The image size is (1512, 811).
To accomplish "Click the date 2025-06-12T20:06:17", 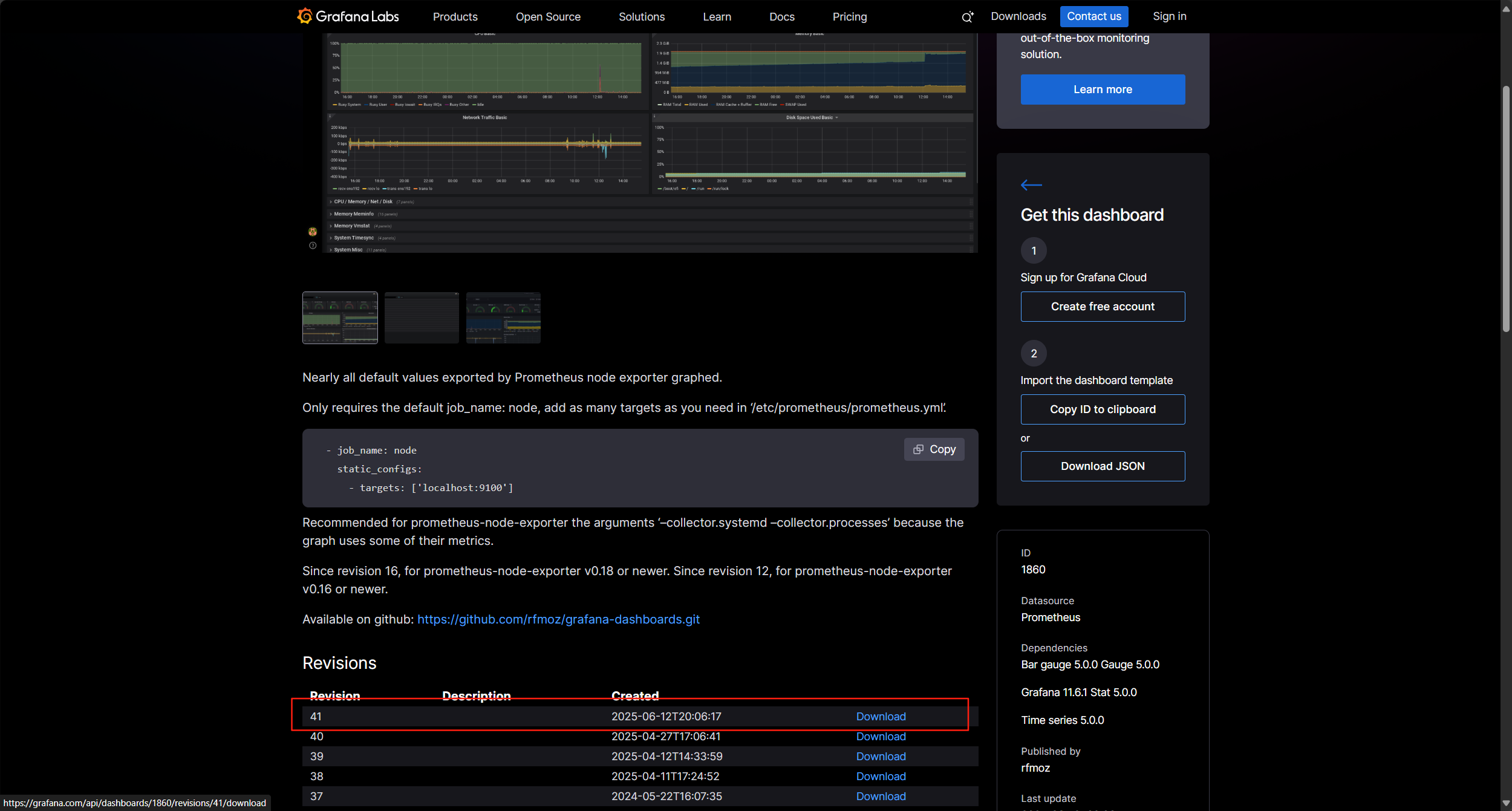I will point(666,717).
